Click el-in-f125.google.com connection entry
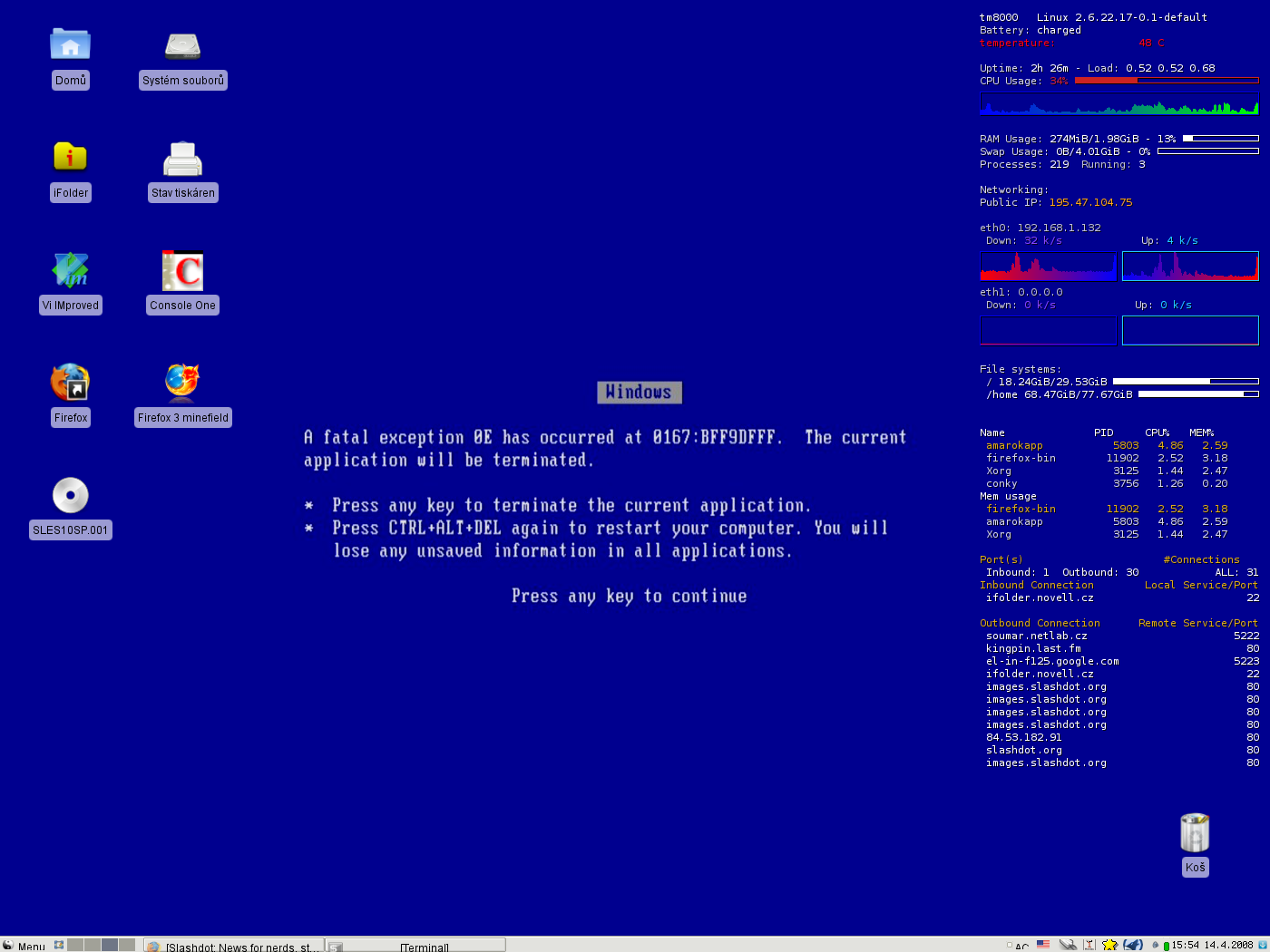The height and width of the screenshot is (952, 1270). coord(1052,661)
